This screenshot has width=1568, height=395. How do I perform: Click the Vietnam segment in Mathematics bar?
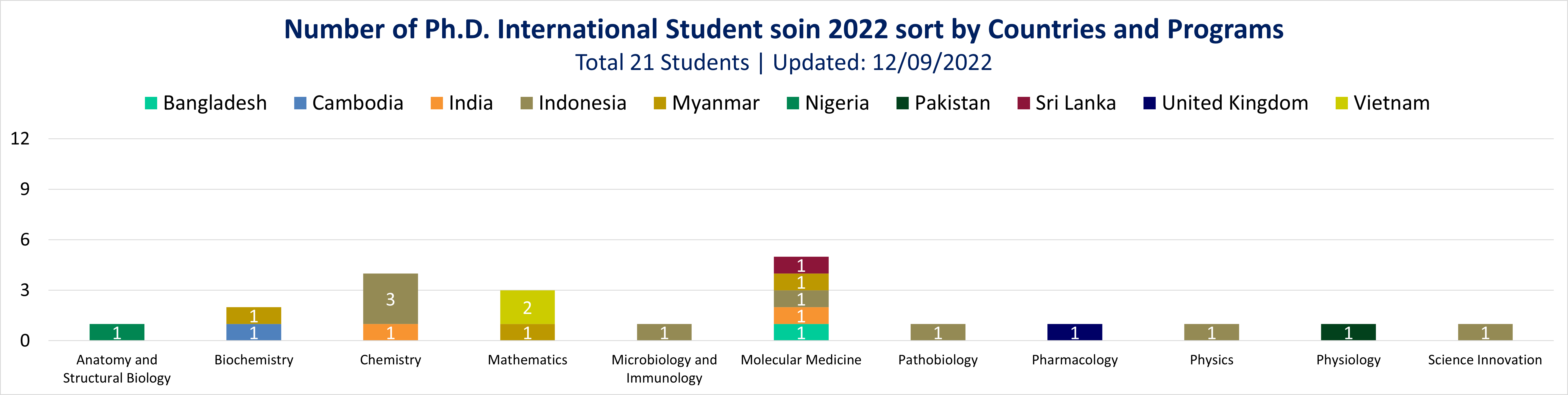pyautogui.click(x=527, y=307)
